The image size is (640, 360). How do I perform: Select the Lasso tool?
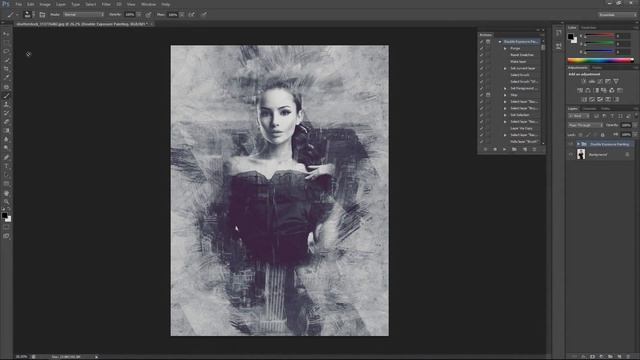pos(6,51)
